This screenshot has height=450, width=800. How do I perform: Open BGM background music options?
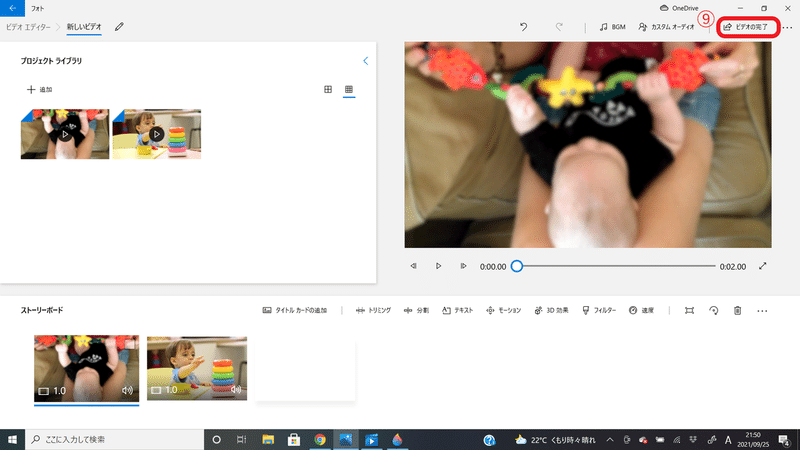pyautogui.click(x=612, y=27)
